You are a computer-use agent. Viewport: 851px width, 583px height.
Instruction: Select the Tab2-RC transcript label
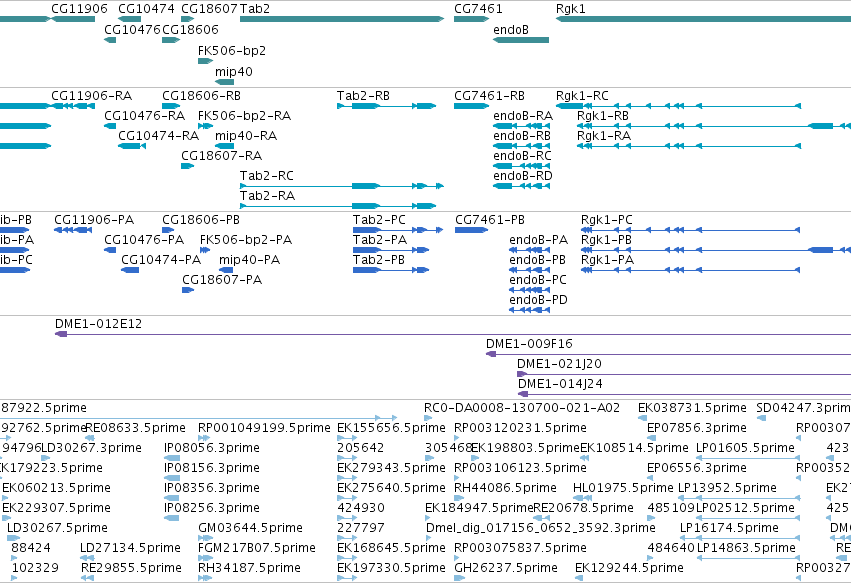(266, 175)
